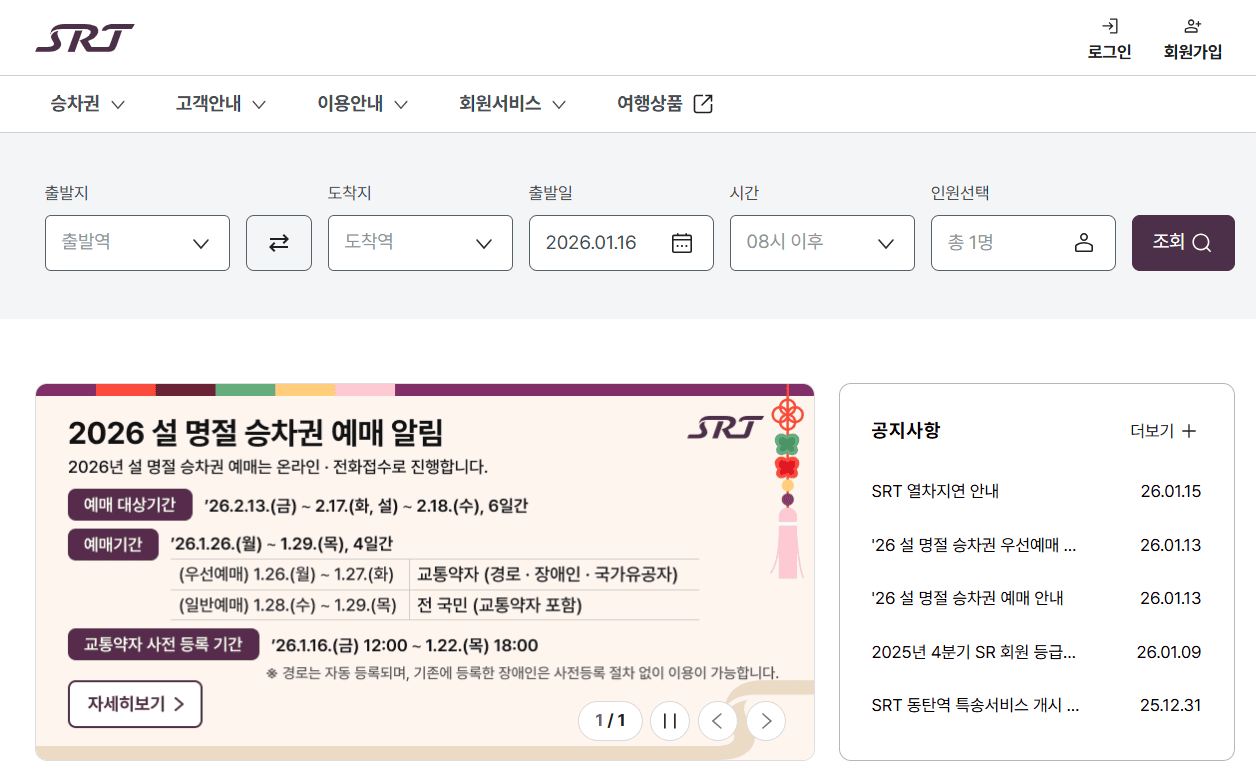Expand the 고객안내 chevron
The width and height of the screenshot is (1256, 783).
click(x=258, y=104)
